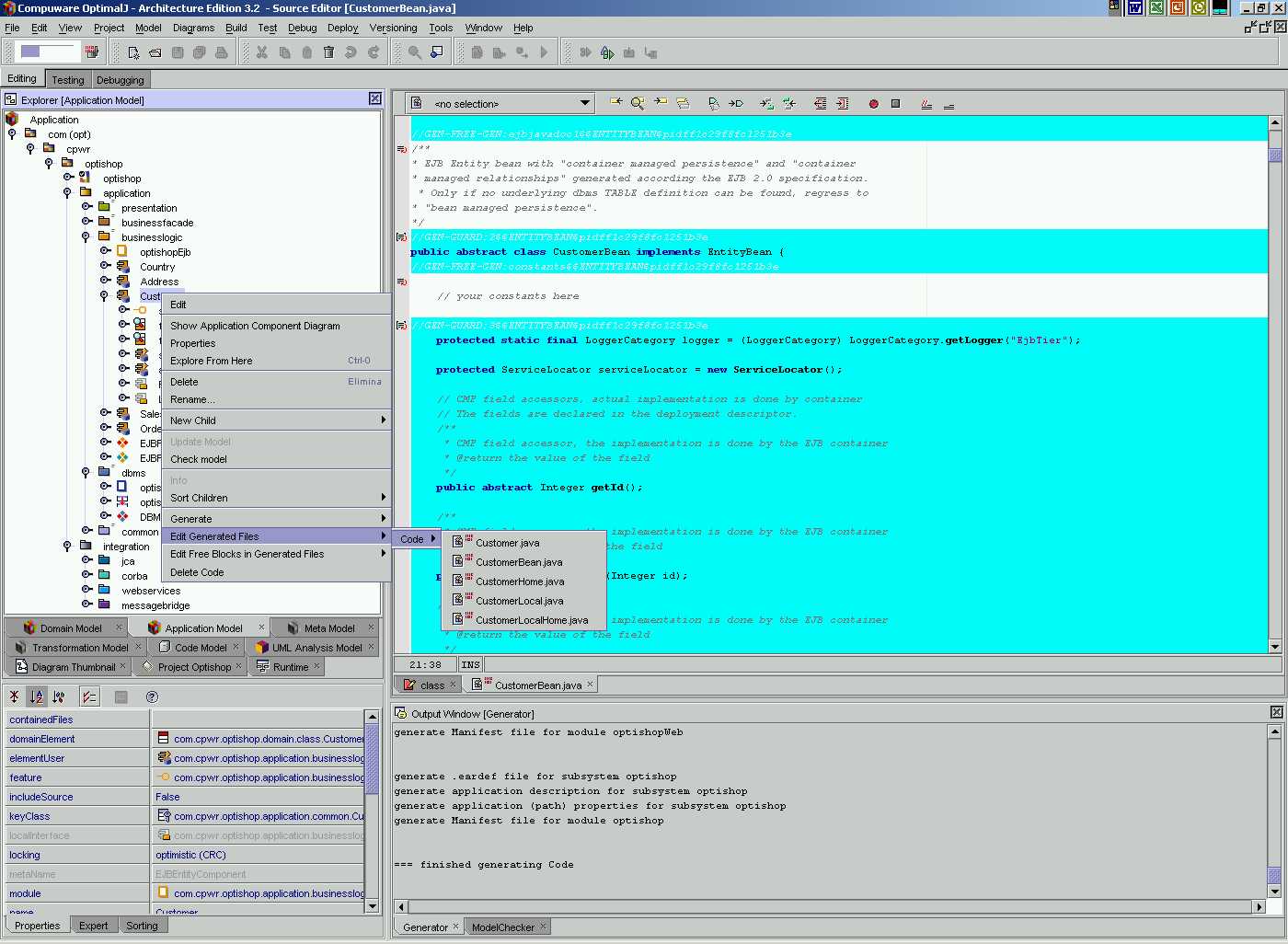Close the Explorer panel with its X icon
Image resolution: width=1288 pixels, height=944 pixels.
374,98
